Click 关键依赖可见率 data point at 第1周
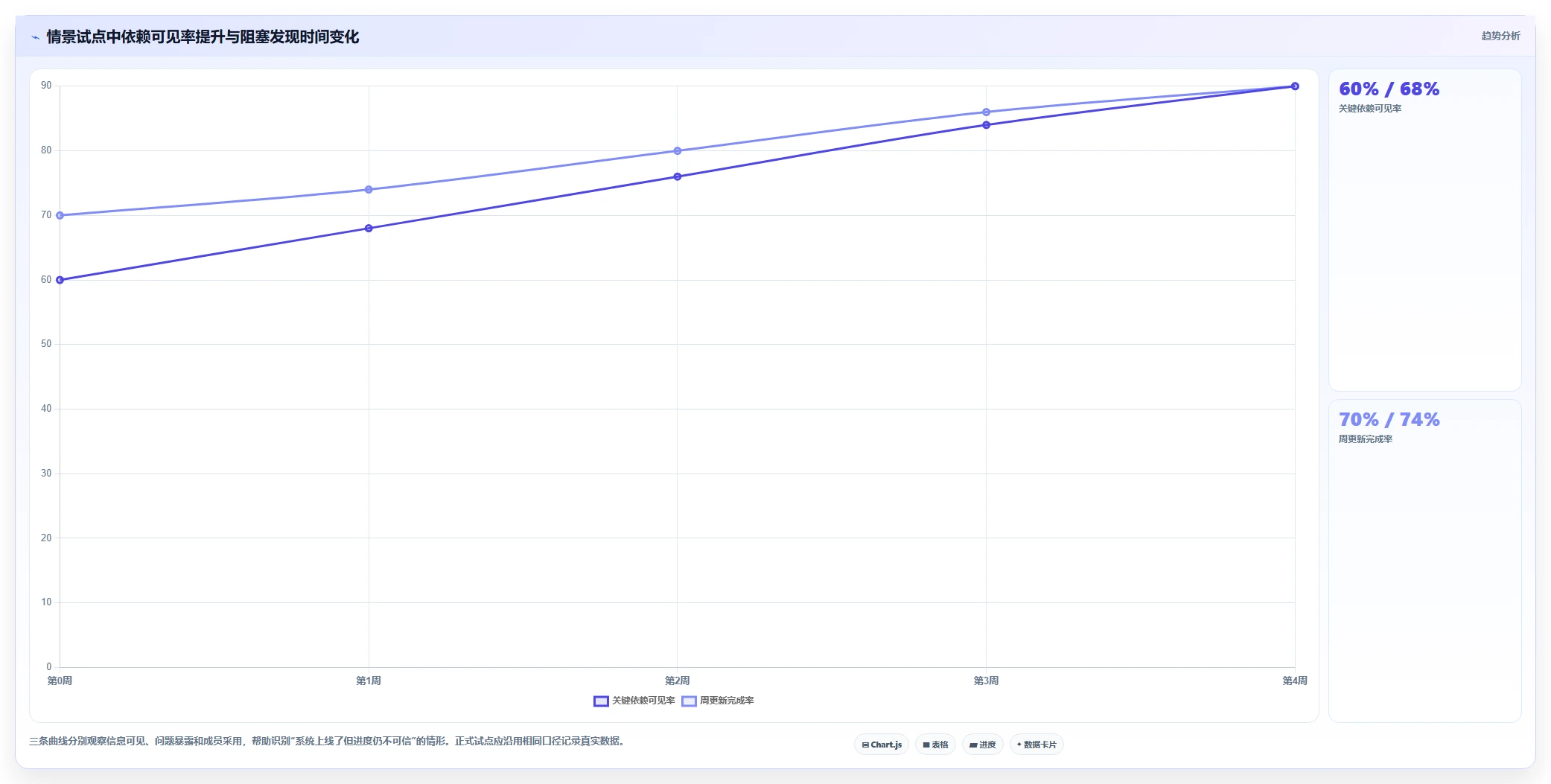 [369, 229]
